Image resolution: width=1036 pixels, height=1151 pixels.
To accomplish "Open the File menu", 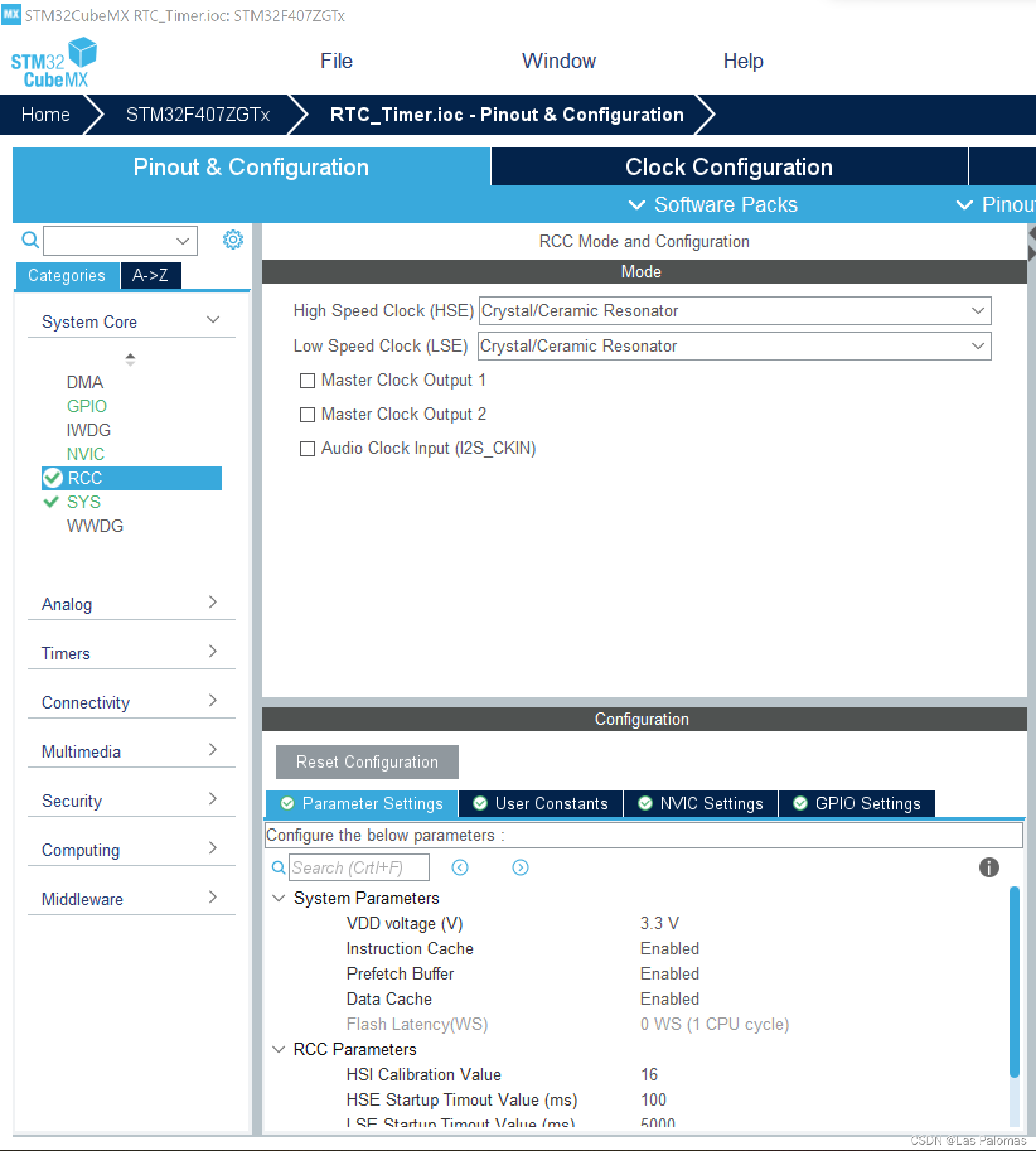I will pyautogui.click(x=336, y=61).
